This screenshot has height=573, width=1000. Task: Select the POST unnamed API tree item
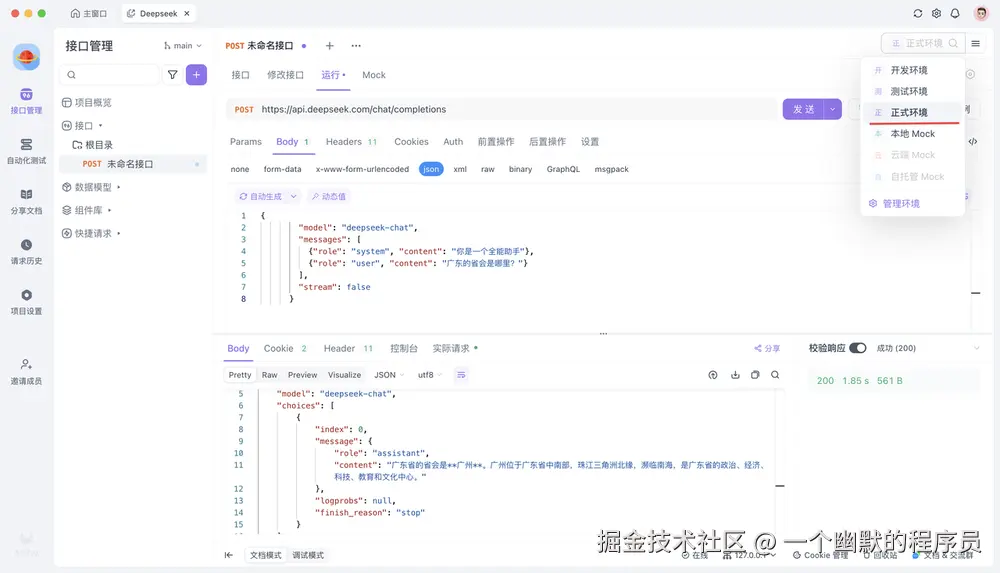133,164
